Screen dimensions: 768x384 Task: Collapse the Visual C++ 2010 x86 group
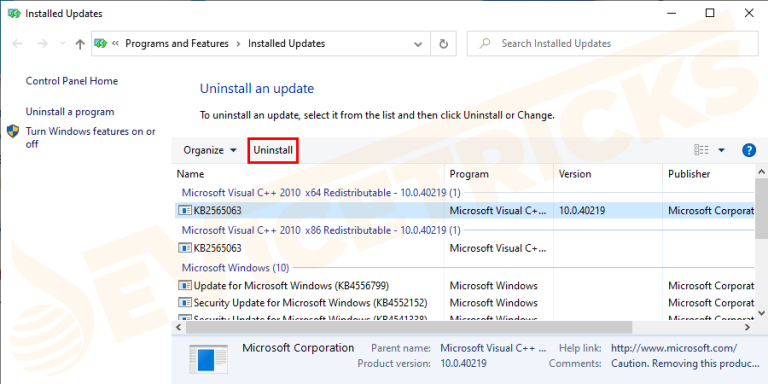tap(321, 230)
